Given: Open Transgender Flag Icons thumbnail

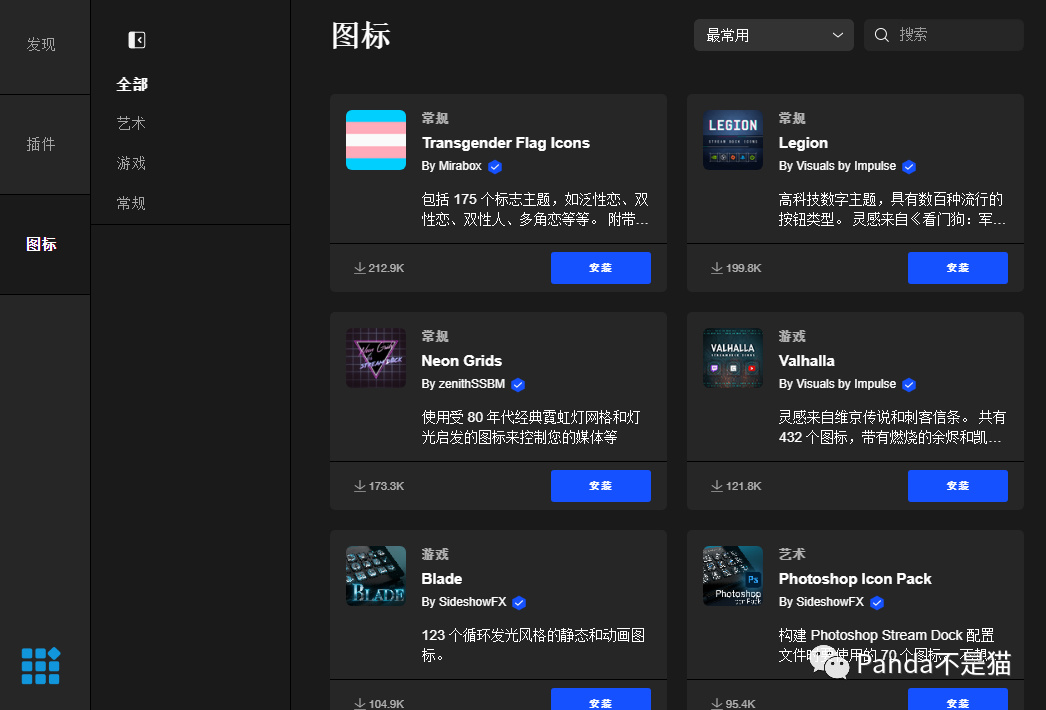Looking at the screenshot, I should pos(376,140).
